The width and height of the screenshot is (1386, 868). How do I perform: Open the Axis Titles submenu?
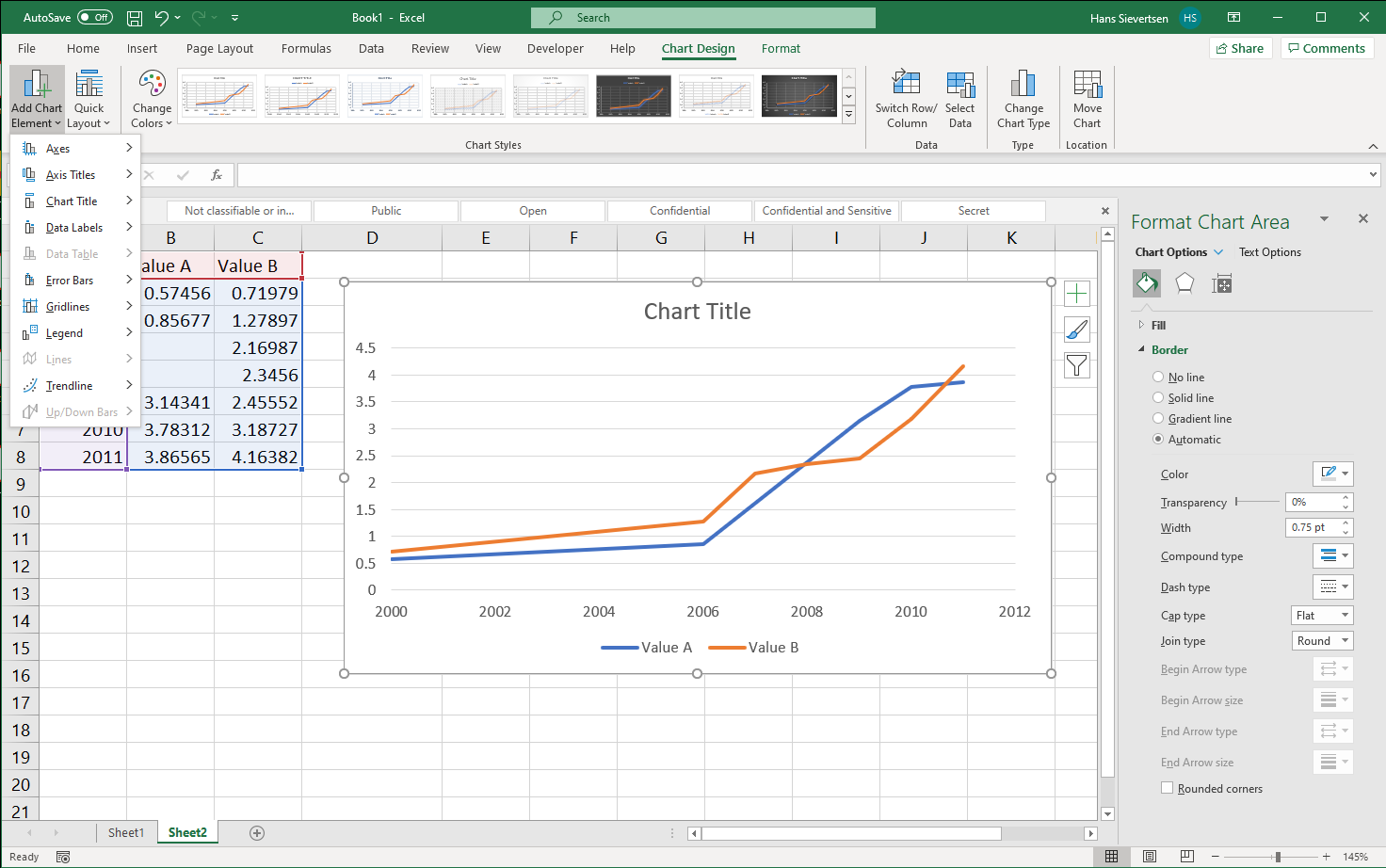point(75,174)
